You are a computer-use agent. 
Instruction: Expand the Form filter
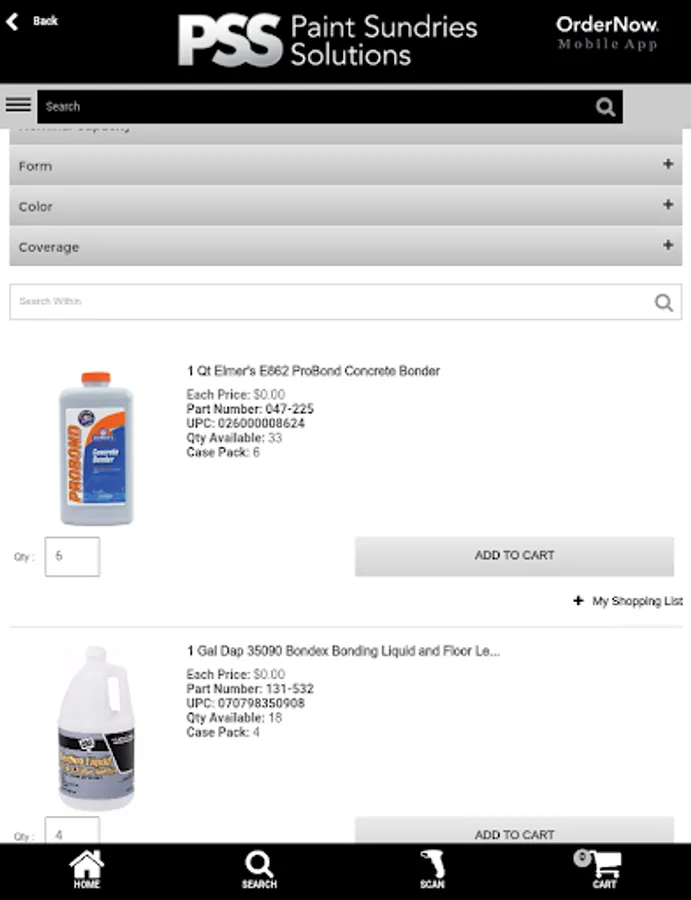point(345,165)
